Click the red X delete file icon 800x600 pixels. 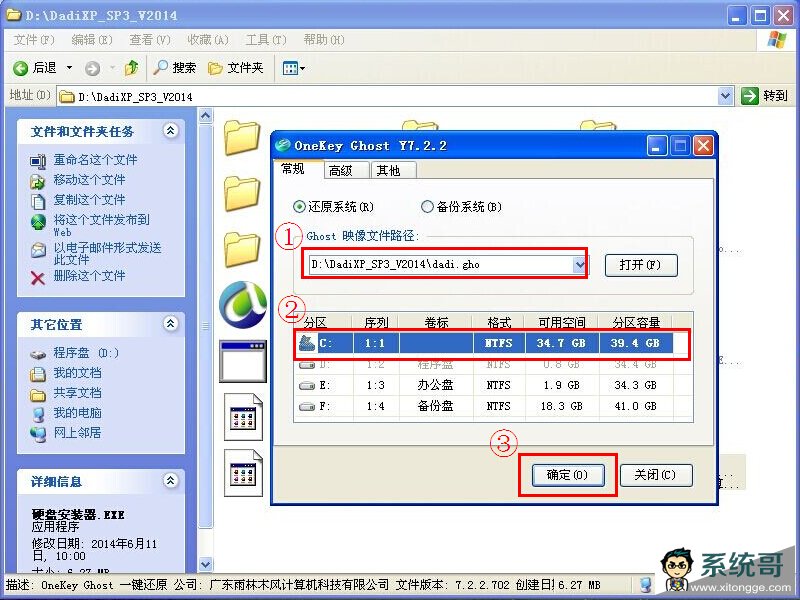(38, 278)
